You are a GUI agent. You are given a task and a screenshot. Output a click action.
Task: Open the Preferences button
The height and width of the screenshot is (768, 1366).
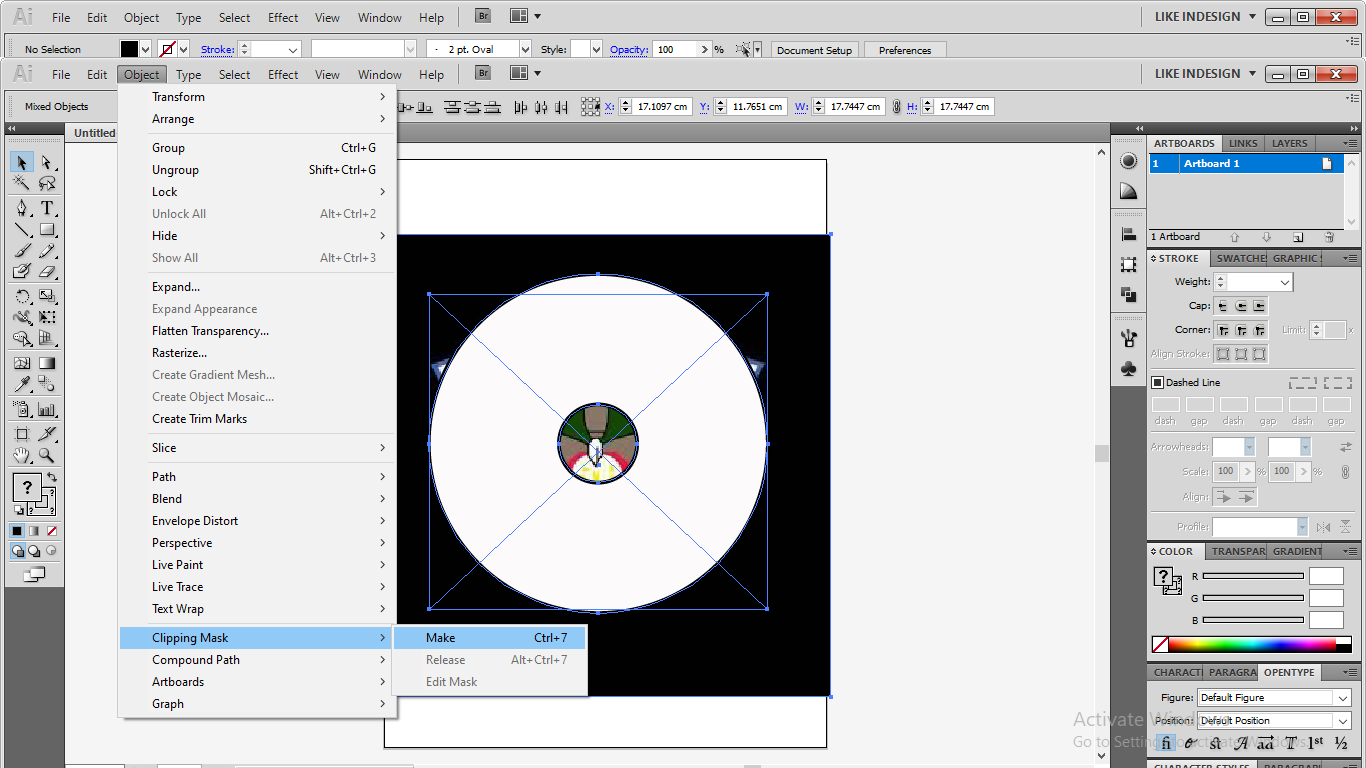(904, 49)
